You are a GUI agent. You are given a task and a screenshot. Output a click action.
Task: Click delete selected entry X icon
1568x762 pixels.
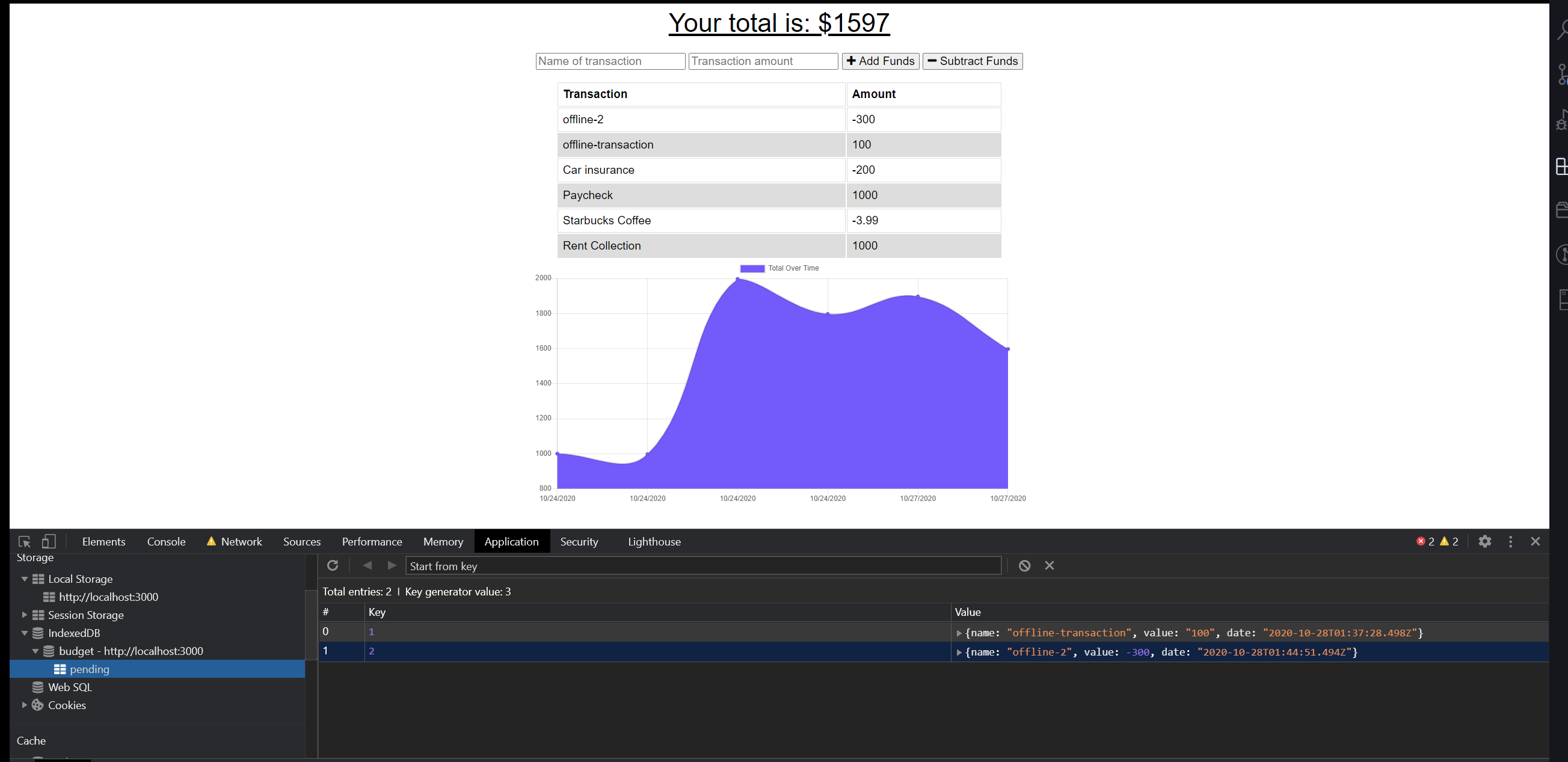click(1050, 565)
